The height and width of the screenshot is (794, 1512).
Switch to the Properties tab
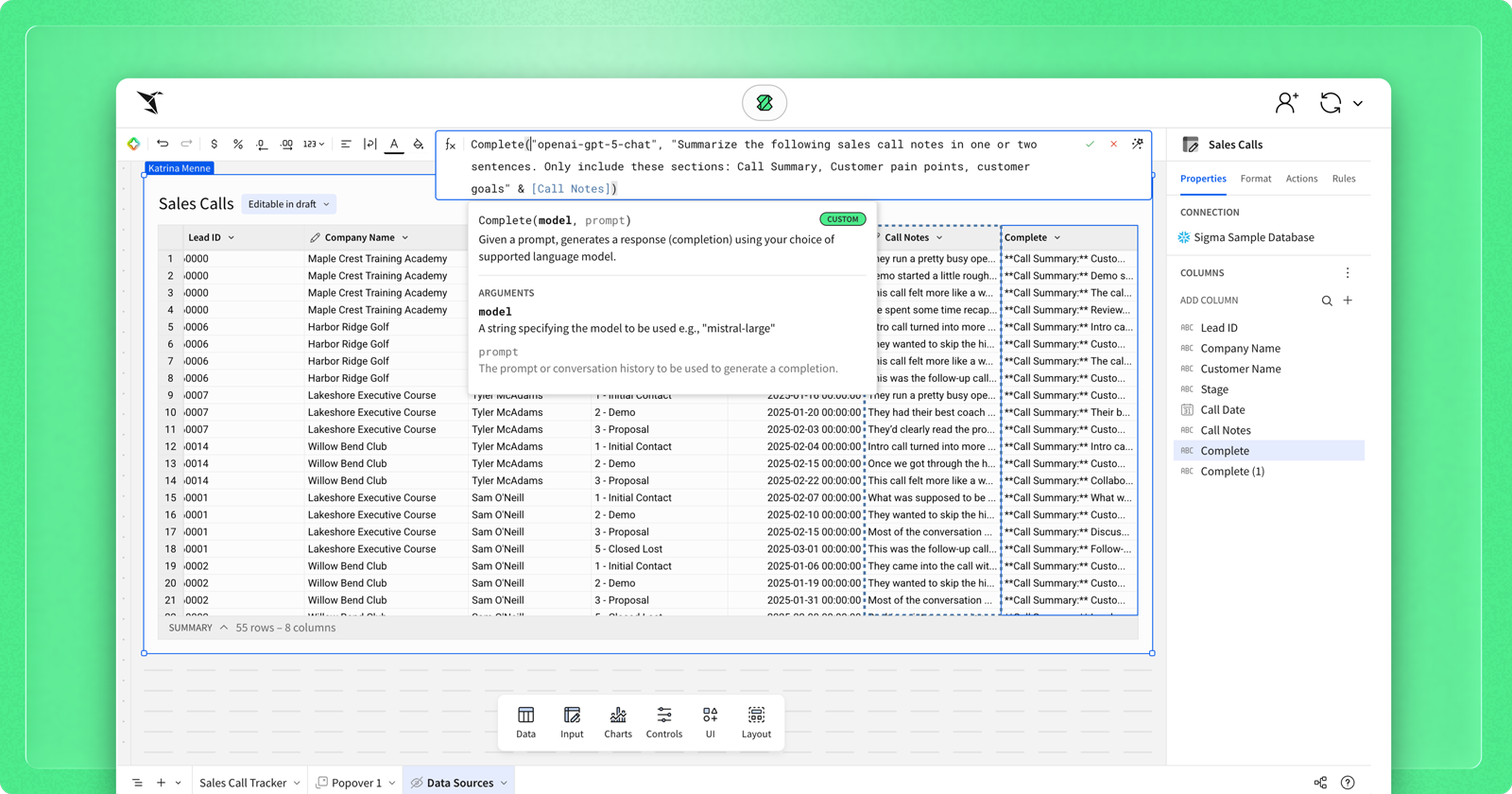[1203, 179]
